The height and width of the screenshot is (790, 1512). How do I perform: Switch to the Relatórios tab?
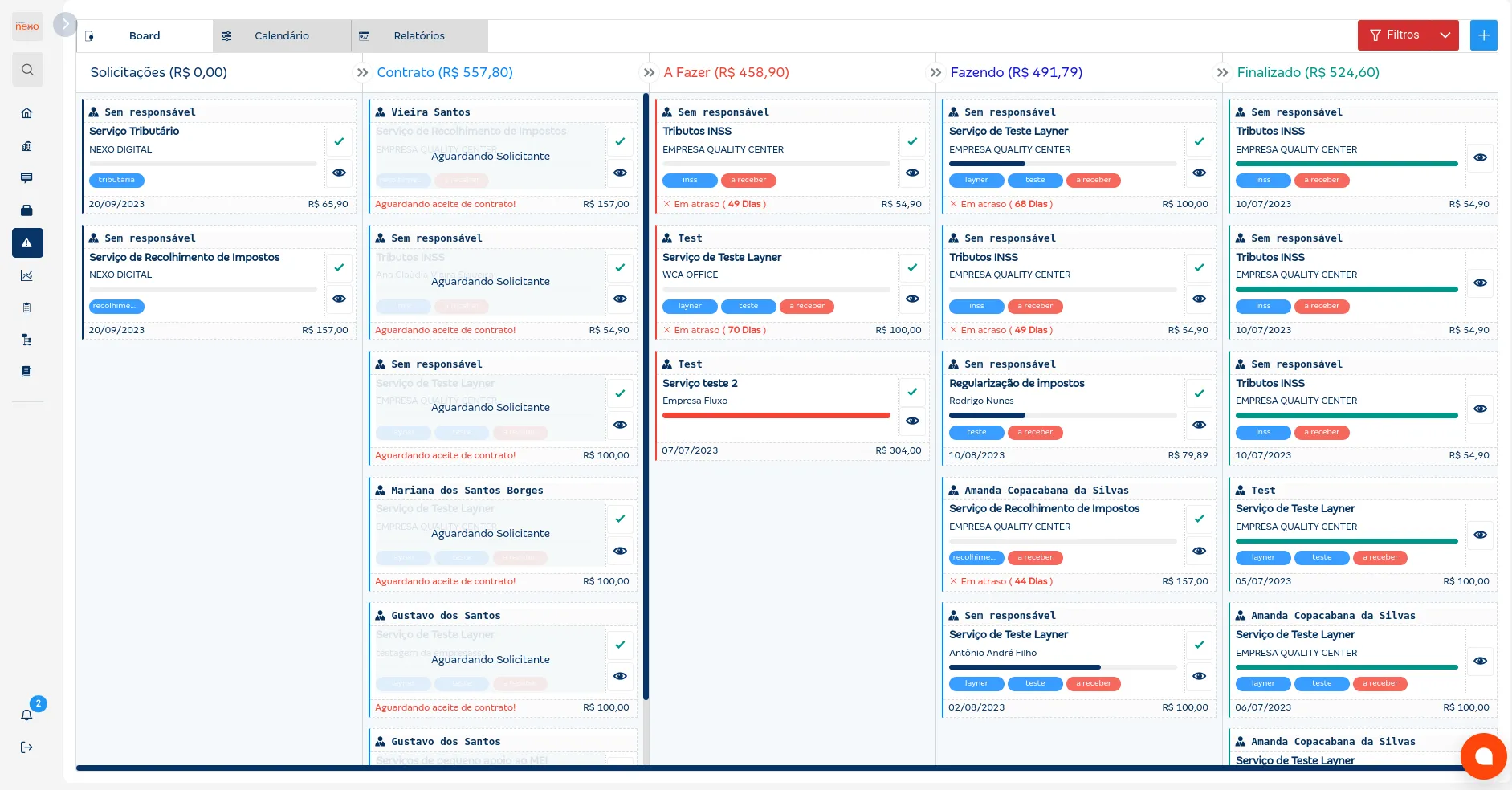[419, 36]
